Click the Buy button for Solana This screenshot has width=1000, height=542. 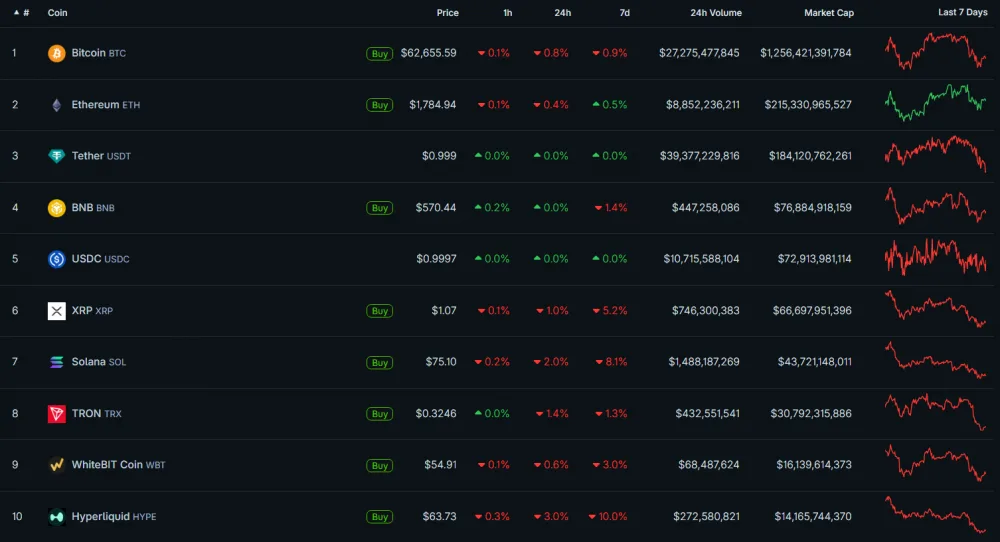(379, 363)
